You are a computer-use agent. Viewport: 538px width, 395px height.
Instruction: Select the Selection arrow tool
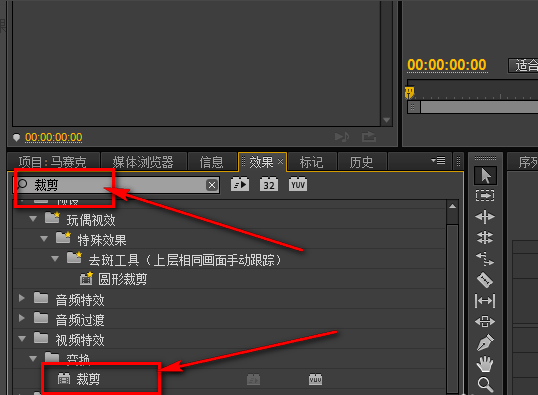(485, 176)
